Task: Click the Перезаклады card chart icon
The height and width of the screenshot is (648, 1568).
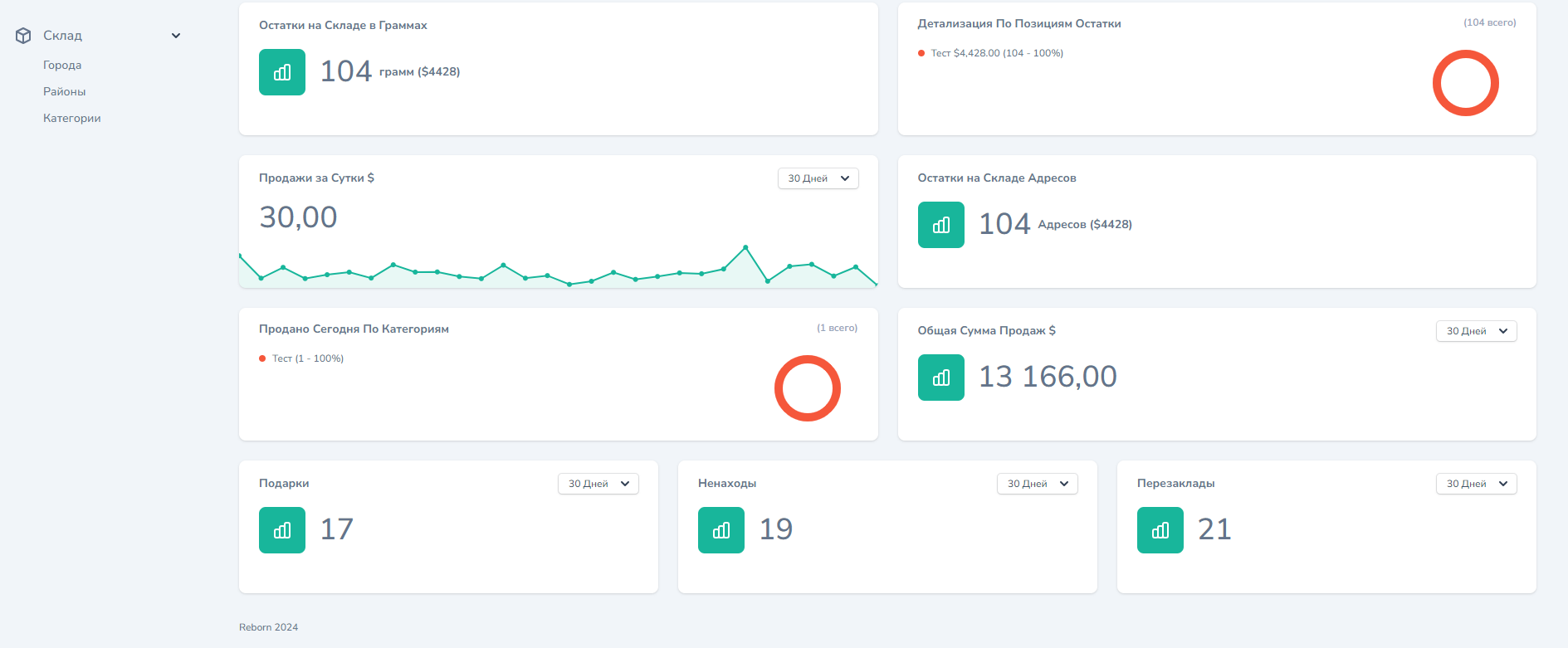Action: pyautogui.click(x=1160, y=530)
